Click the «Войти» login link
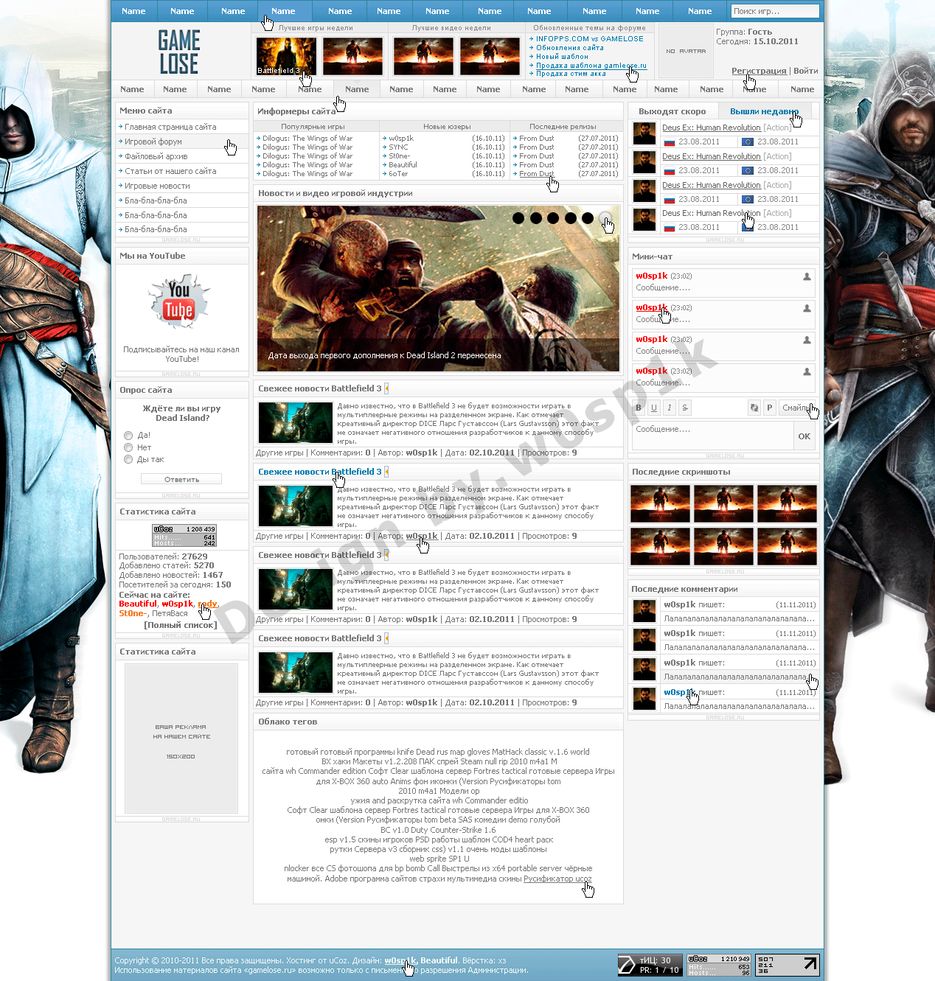This screenshot has width=935, height=981. (805, 71)
